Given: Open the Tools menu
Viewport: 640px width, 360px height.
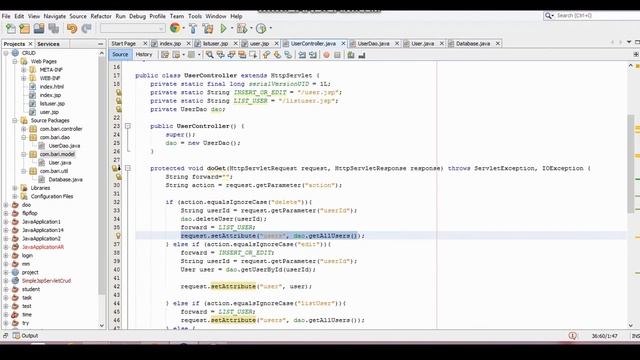Looking at the screenshot, I should (x=195, y=16).
